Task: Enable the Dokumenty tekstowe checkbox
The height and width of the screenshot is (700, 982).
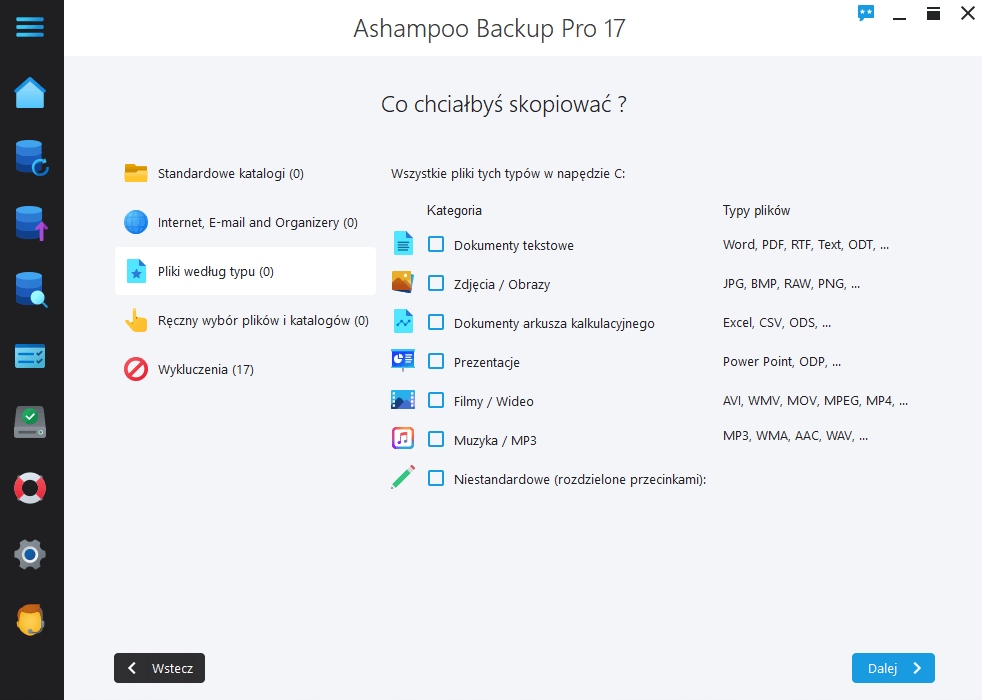Action: point(436,244)
